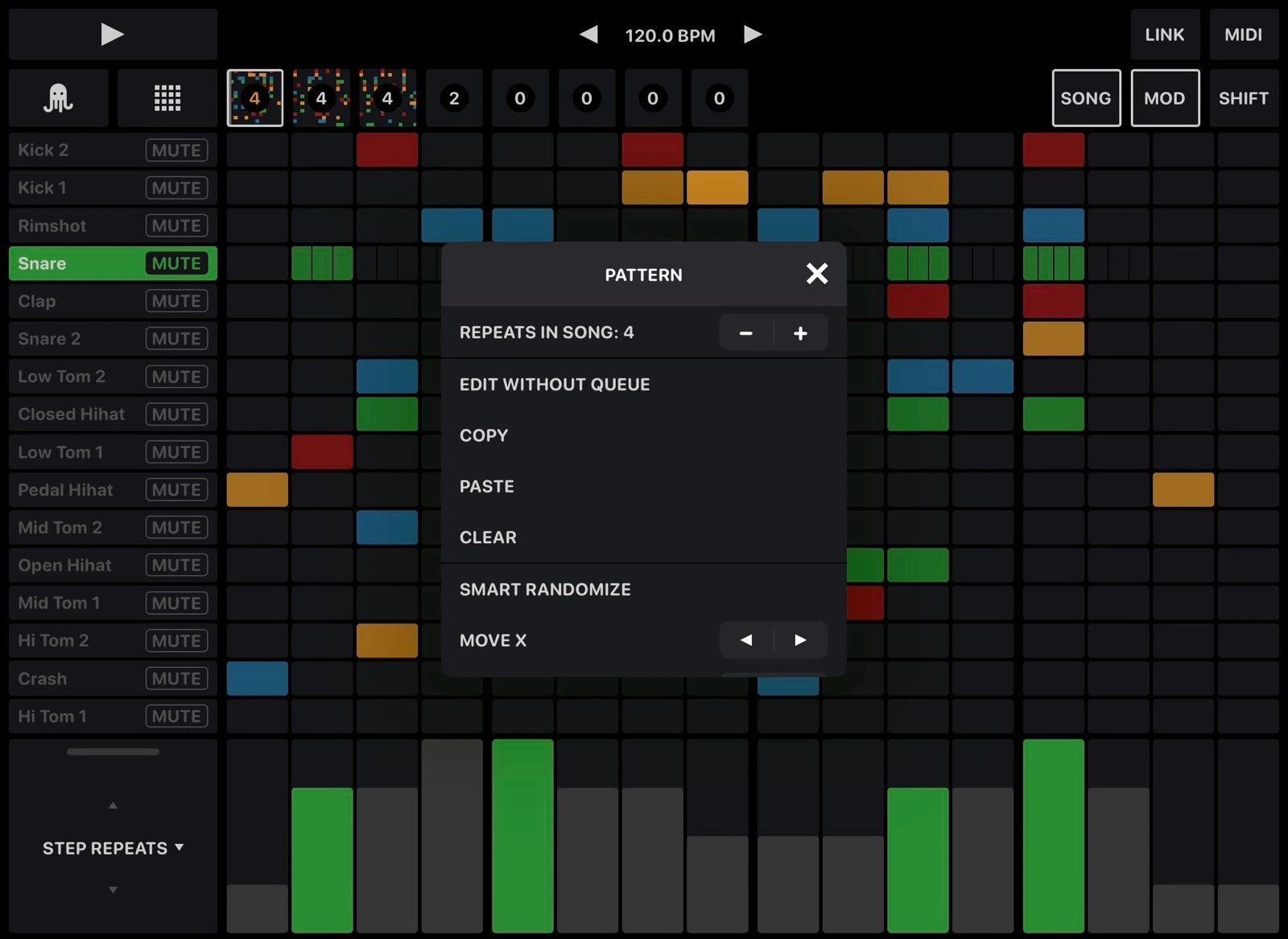Increase repeats in song with plus
This screenshot has height=939, width=1288.
[x=800, y=333]
